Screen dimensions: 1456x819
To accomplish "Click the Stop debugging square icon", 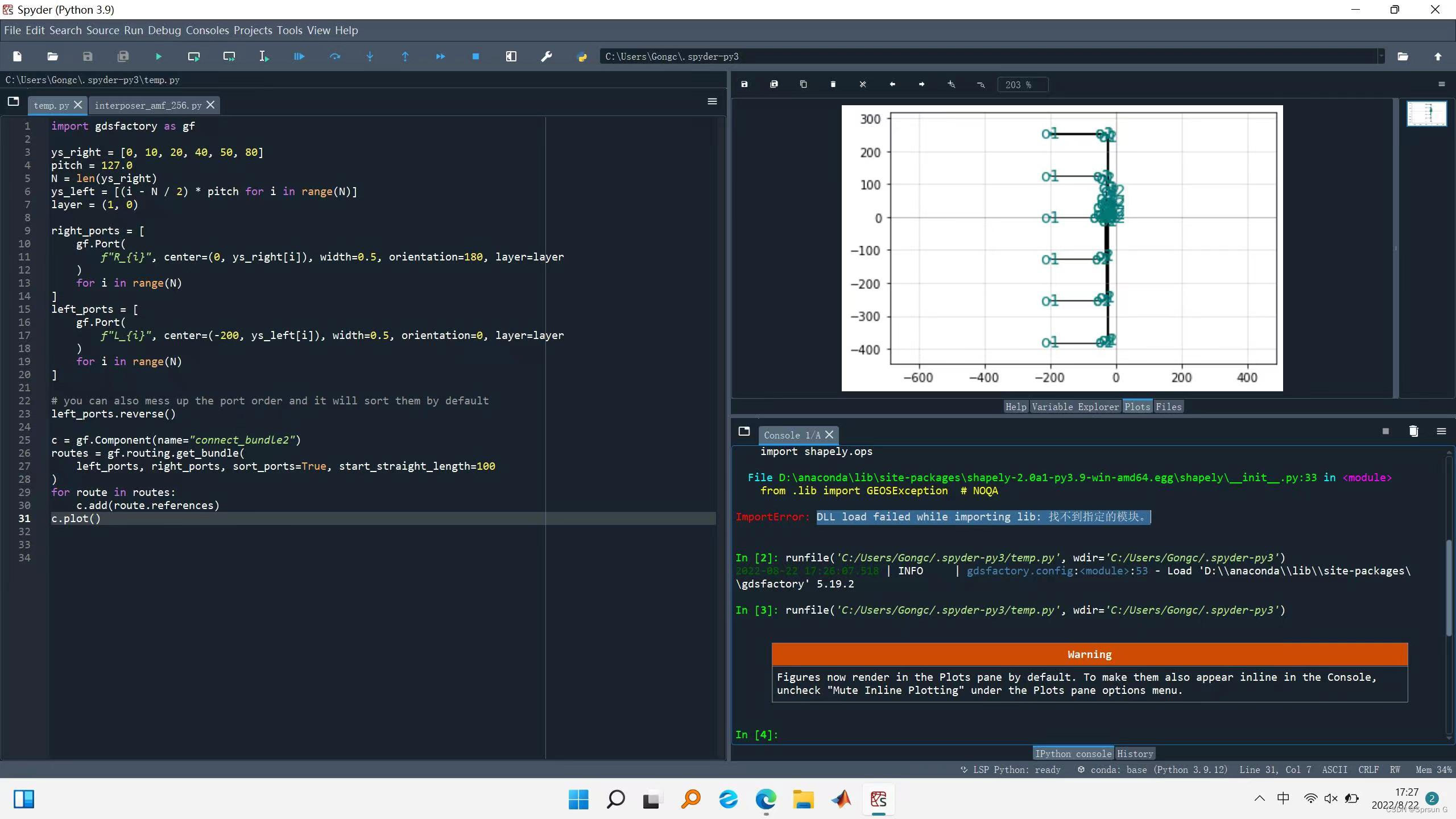I will point(475,56).
